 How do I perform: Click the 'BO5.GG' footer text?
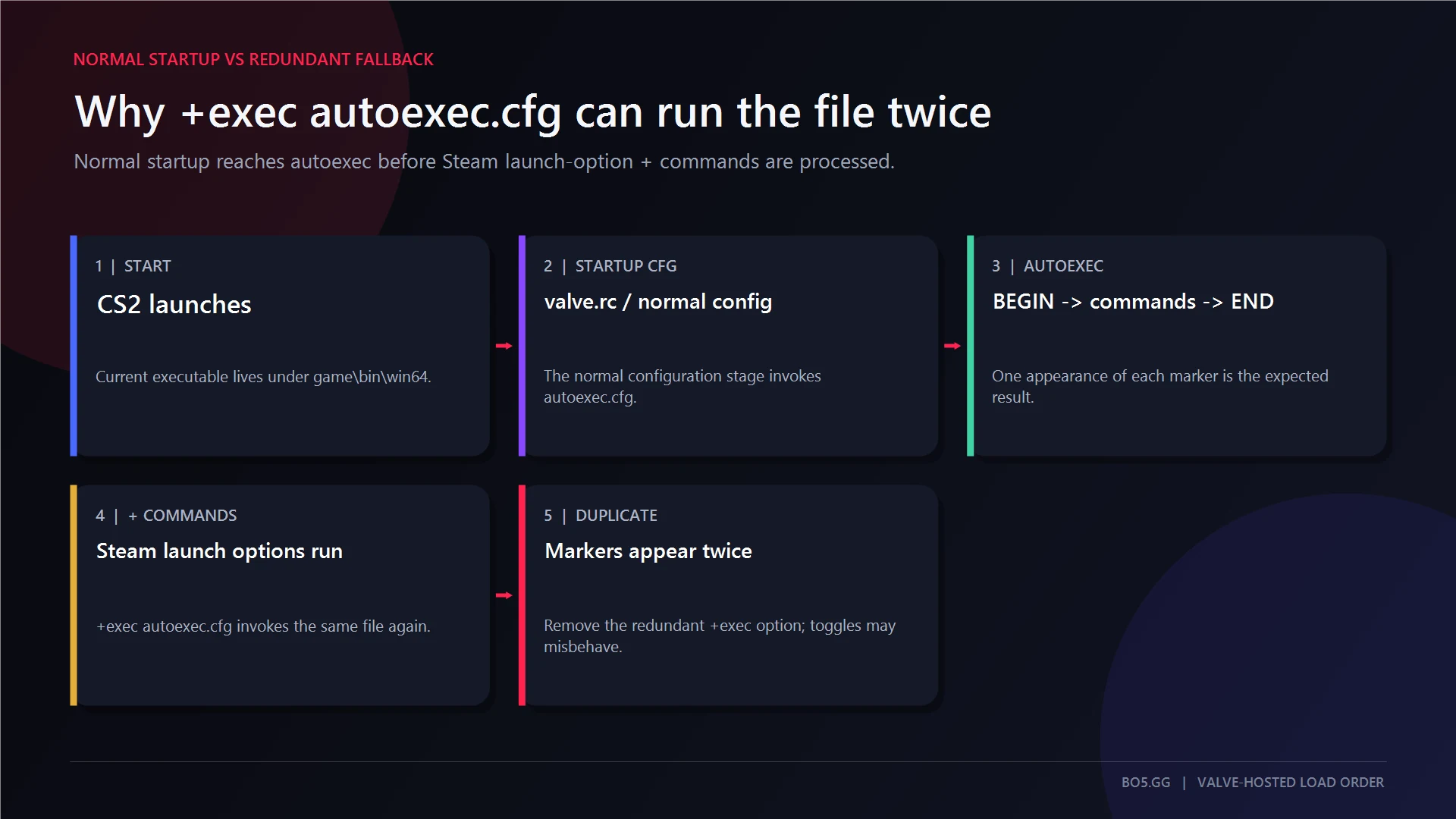[x=1146, y=783]
